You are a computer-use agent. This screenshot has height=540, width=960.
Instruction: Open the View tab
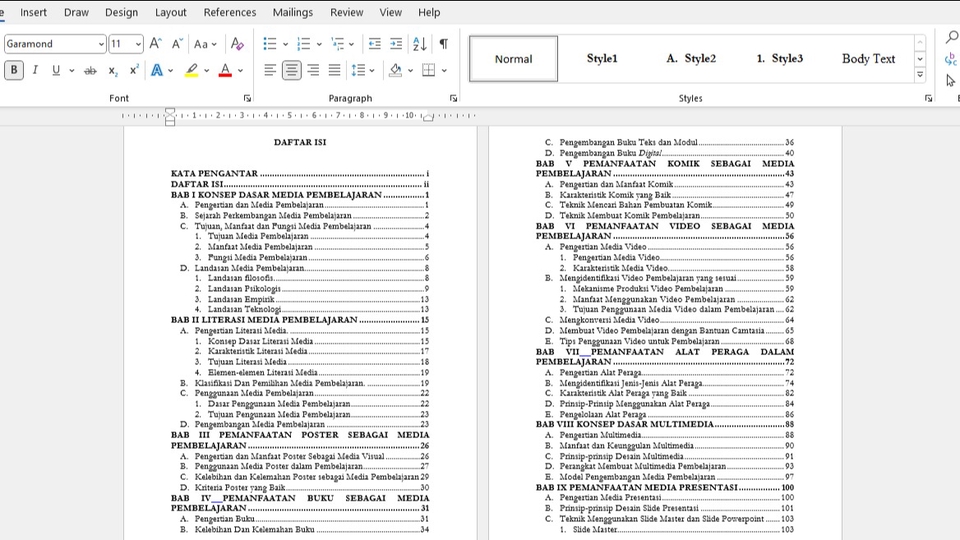[x=391, y=12]
